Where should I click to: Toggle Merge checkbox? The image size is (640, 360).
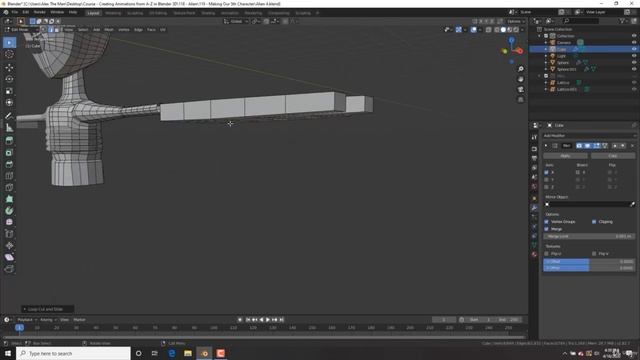point(547,229)
